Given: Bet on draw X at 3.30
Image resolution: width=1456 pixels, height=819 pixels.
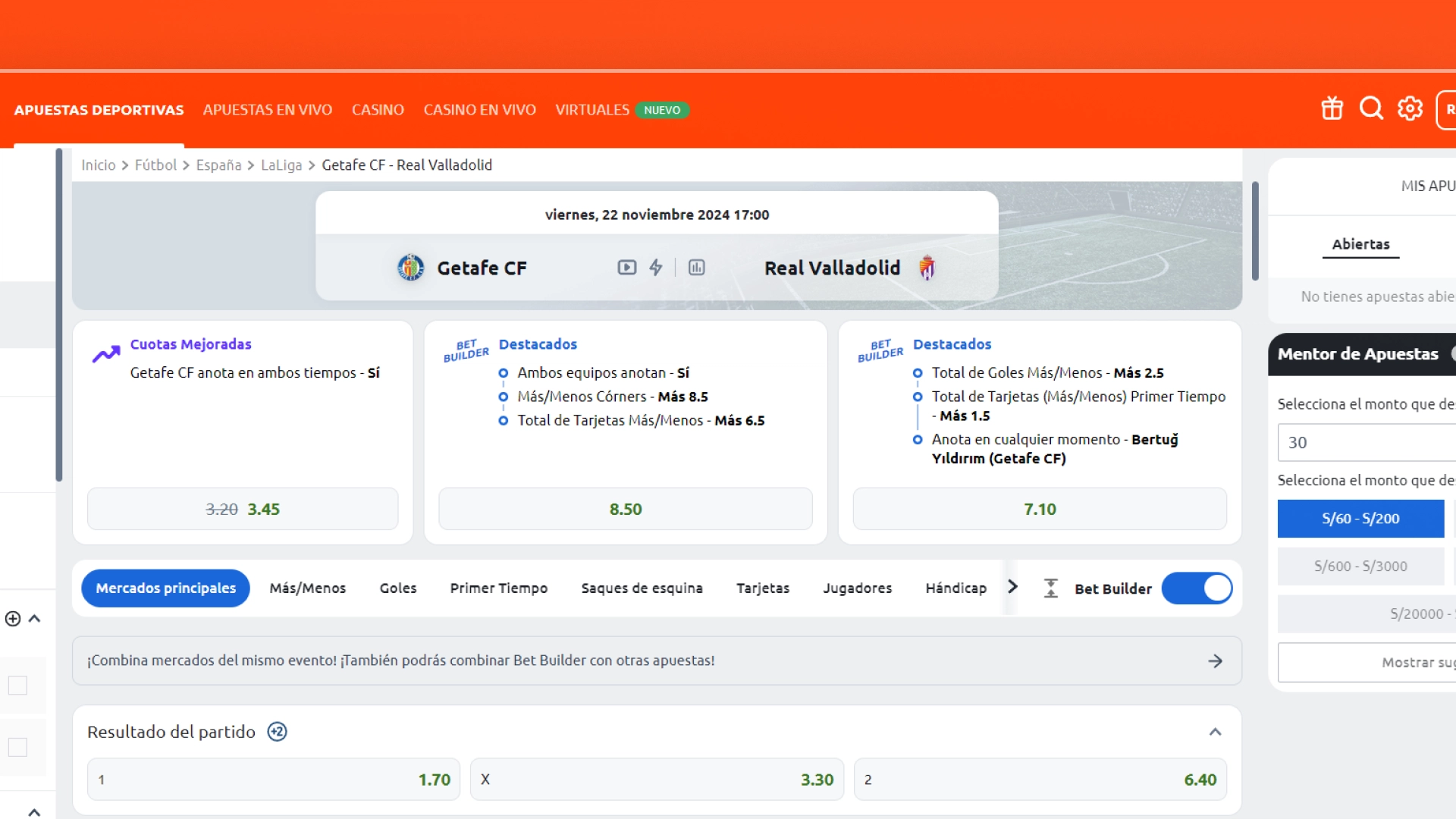Looking at the screenshot, I should (657, 780).
